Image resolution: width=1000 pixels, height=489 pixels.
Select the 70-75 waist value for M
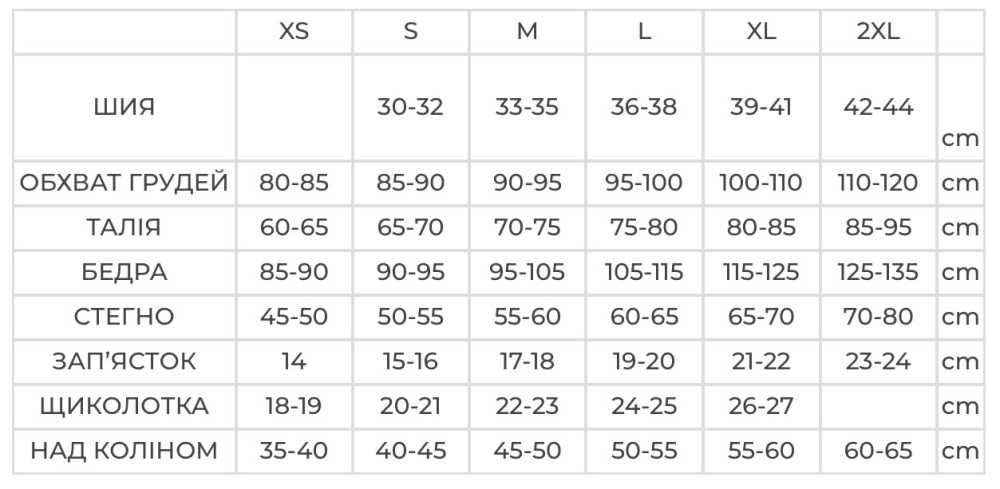point(527,227)
